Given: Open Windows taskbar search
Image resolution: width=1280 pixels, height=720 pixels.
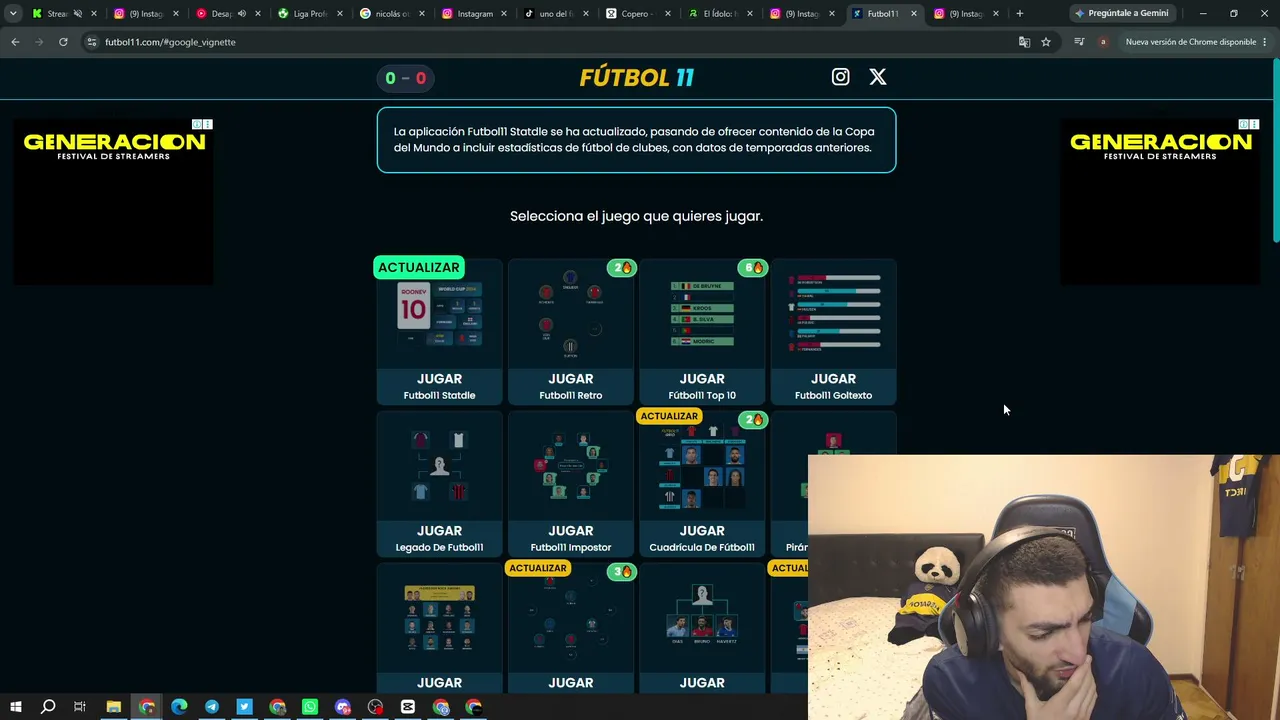Looking at the screenshot, I should pyautogui.click(x=48, y=707).
